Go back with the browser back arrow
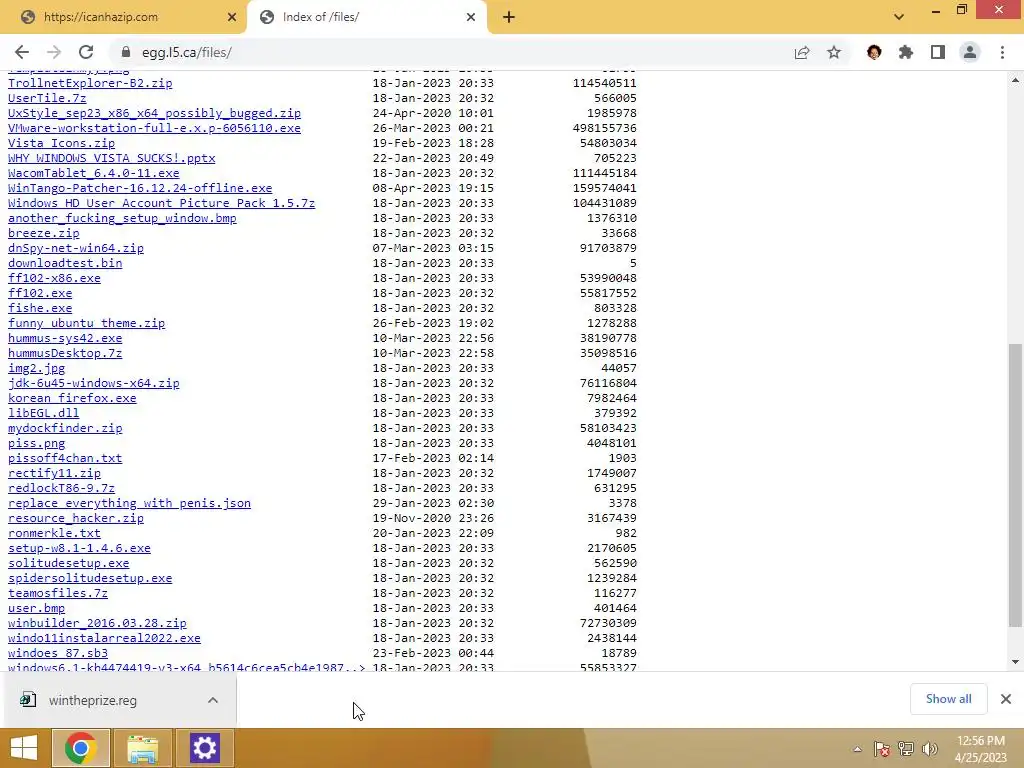Viewport: 1024px width, 768px height. coord(22,52)
